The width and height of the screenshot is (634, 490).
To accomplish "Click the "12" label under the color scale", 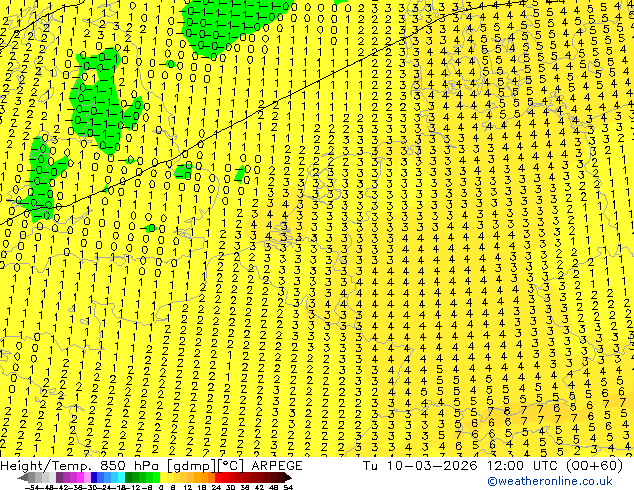I will [x=188, y=487].
